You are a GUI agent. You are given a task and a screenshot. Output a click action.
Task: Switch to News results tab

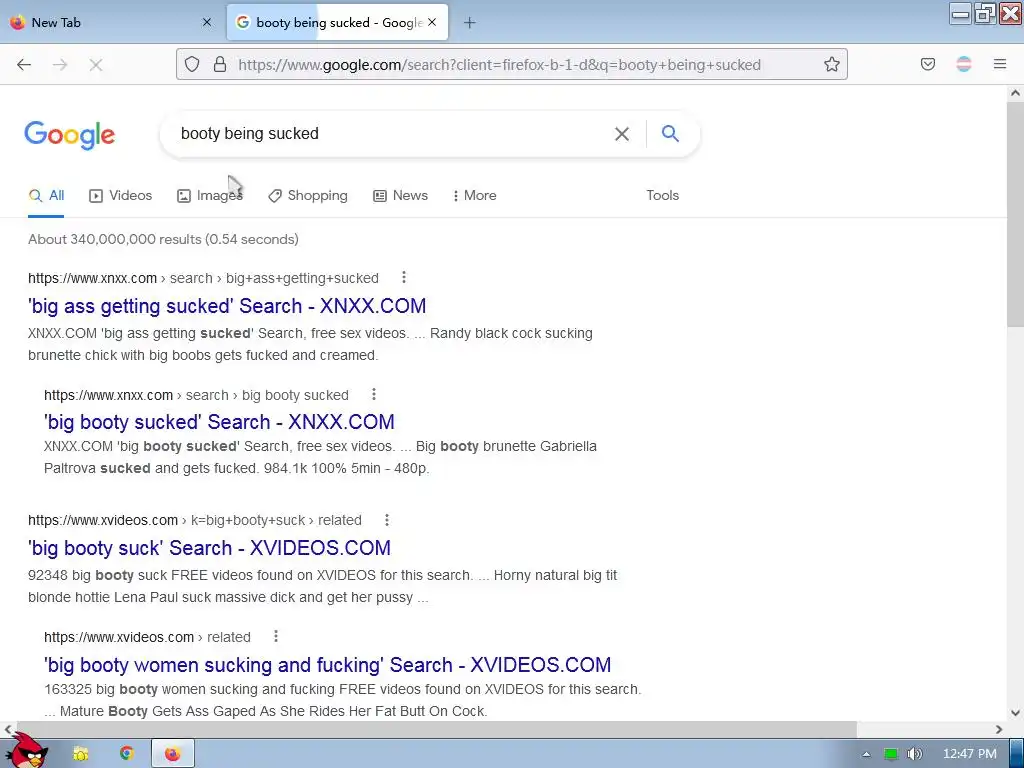[400, 195]
